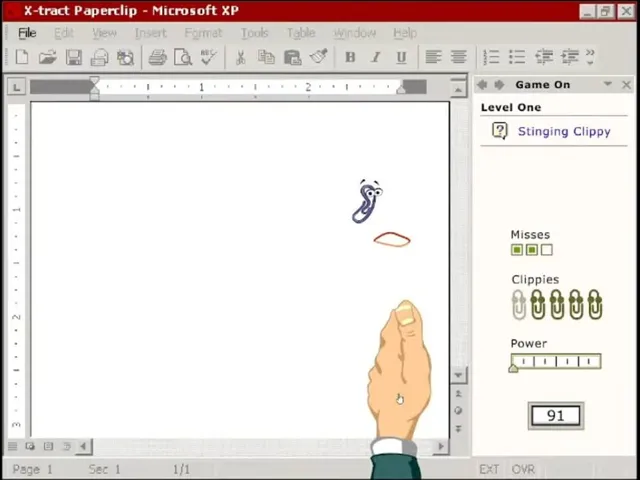Open Print Preview with the magnifier page icon
The height and width of the screenshot is (480, 640).
183,57
